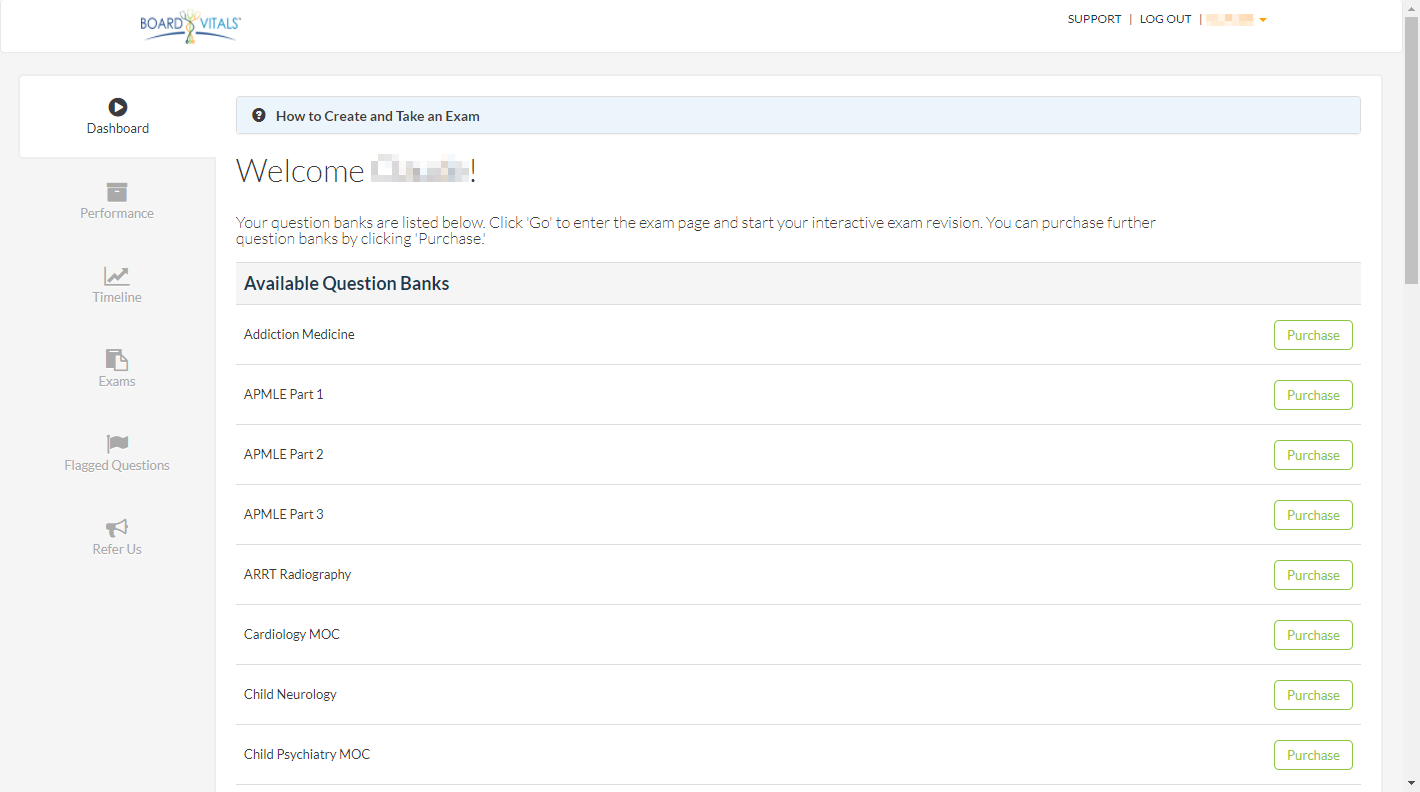Purchase the Addiction Medicine question bank
Viewport: 1420px width, 792px height.
coord(1313,335)
